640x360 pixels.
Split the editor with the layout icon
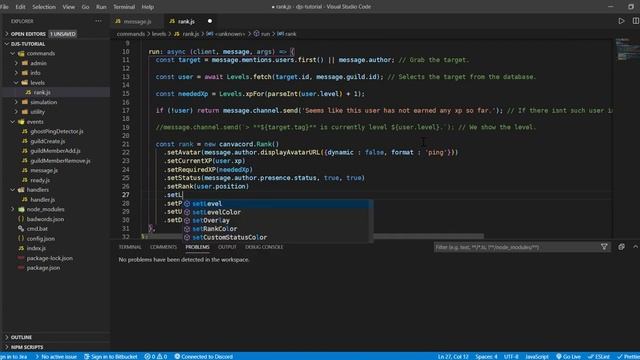[x=636, y=21]
